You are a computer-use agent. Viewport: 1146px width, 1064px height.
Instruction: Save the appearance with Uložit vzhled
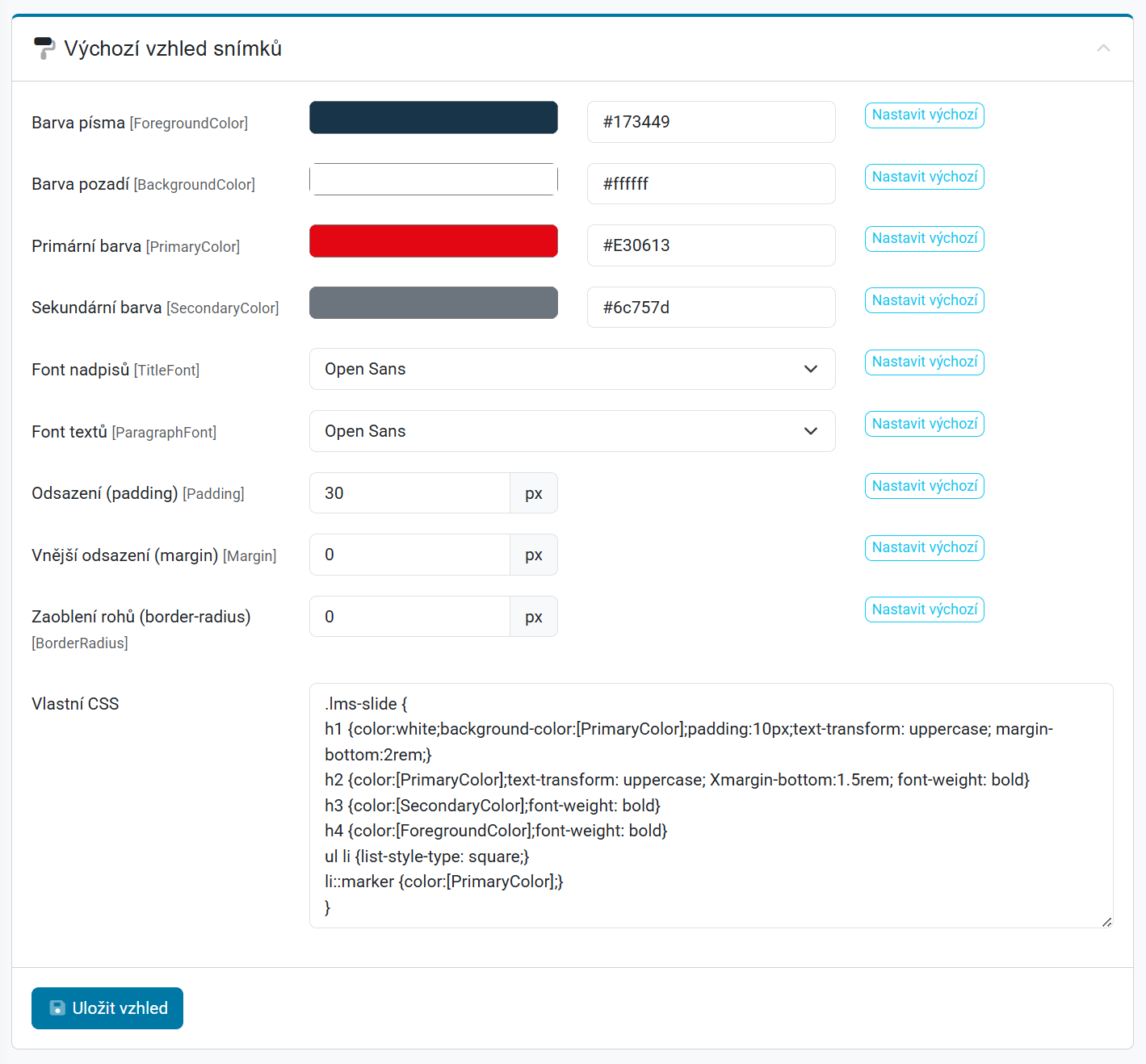[x=107, y=1008]
